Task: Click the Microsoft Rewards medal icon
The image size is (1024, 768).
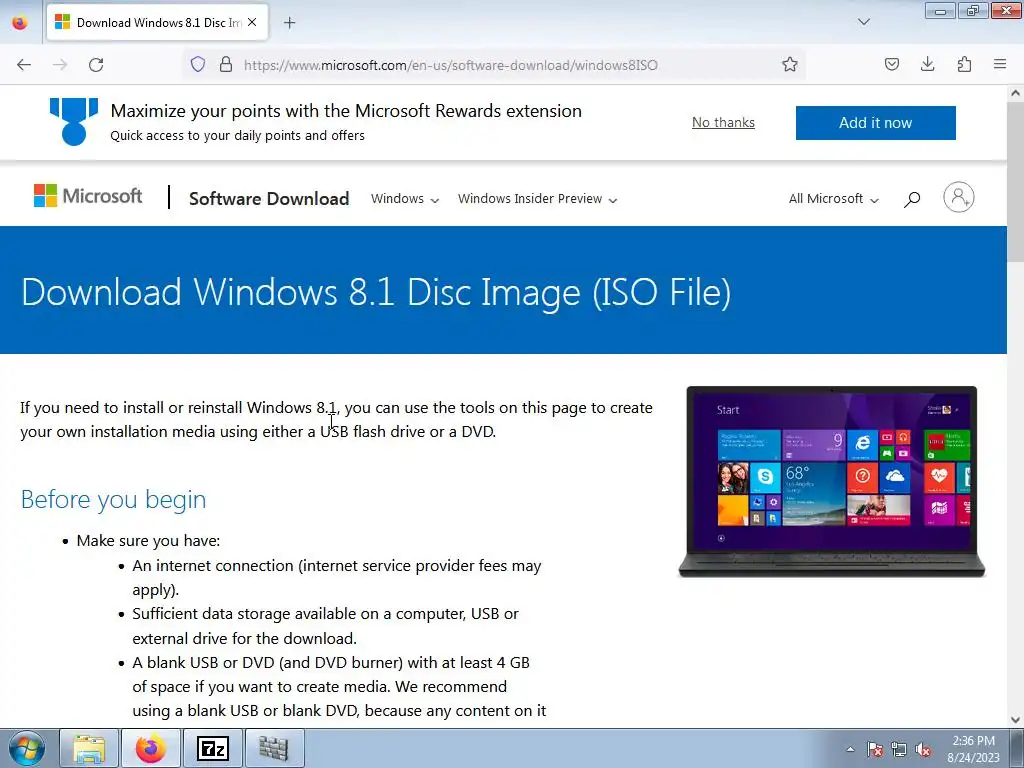Action: (x=74, y=121)
